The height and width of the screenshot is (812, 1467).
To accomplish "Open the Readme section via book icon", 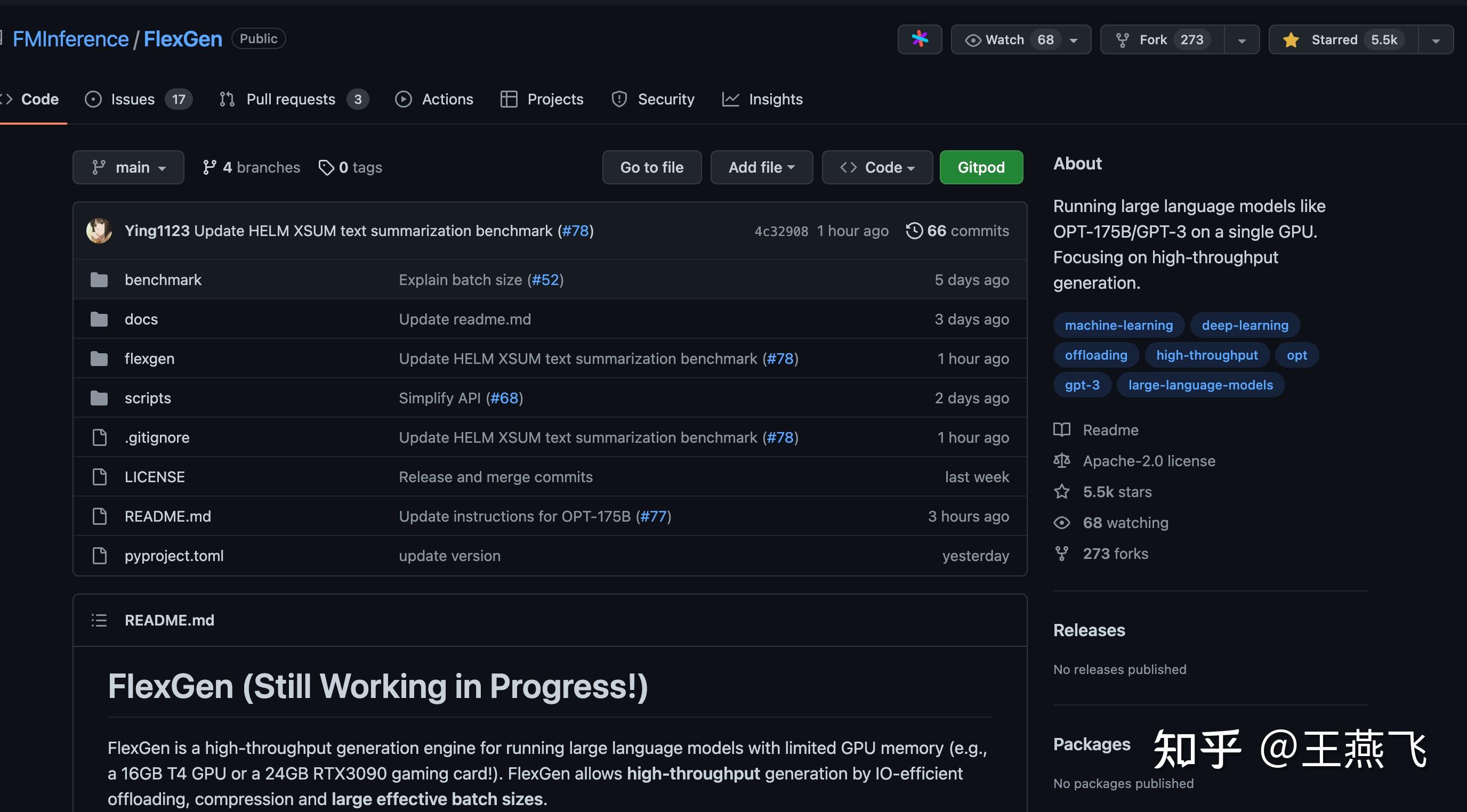I will tap(1062, 429).
